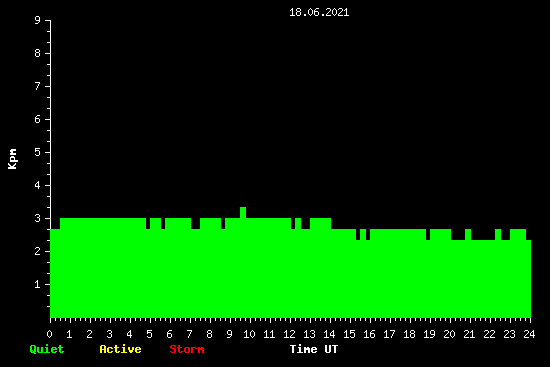550x367 pixels.
Task: Click the value 5 on the Kp axis
Action: [38, 152]
